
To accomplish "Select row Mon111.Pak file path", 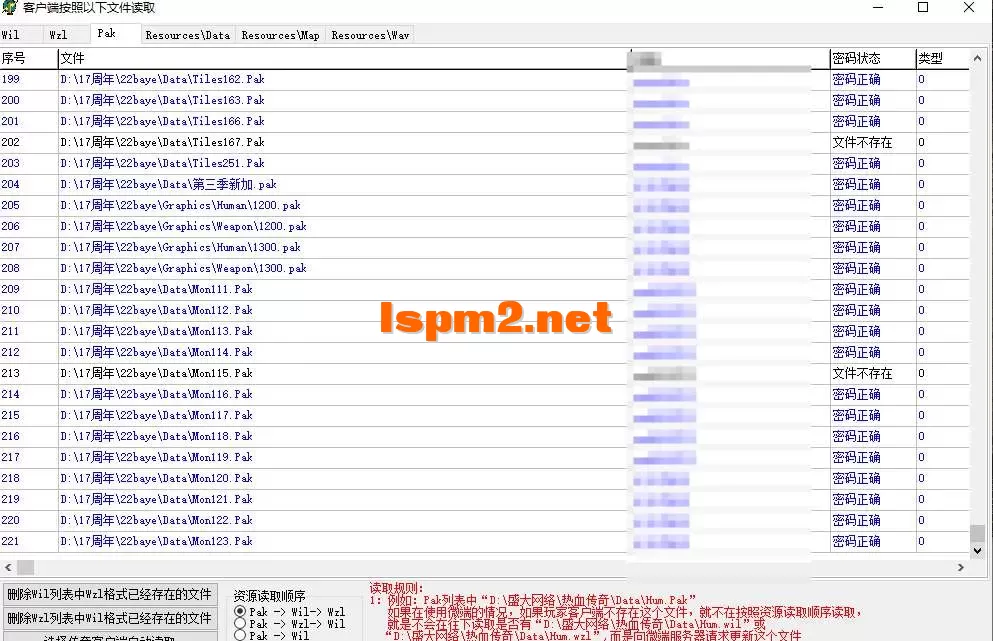I will pos(156,289).
